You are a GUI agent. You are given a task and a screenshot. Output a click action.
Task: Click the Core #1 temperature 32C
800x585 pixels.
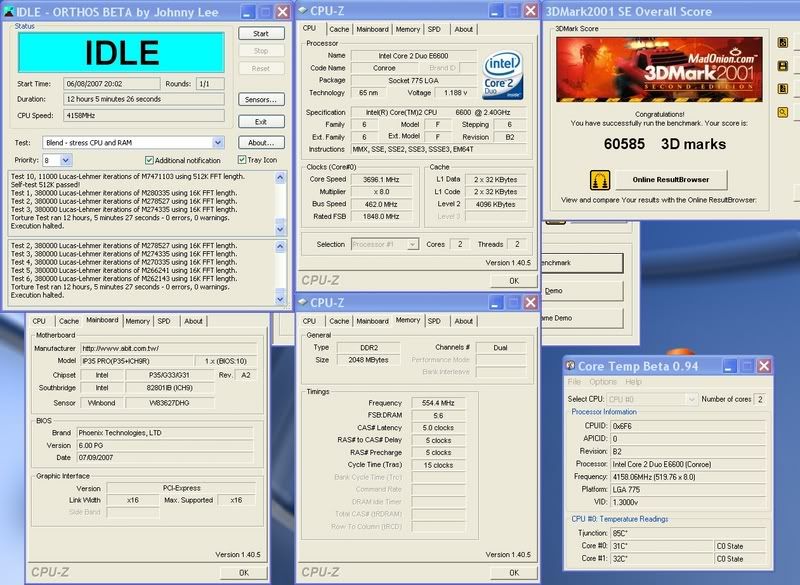click(661, 558)
